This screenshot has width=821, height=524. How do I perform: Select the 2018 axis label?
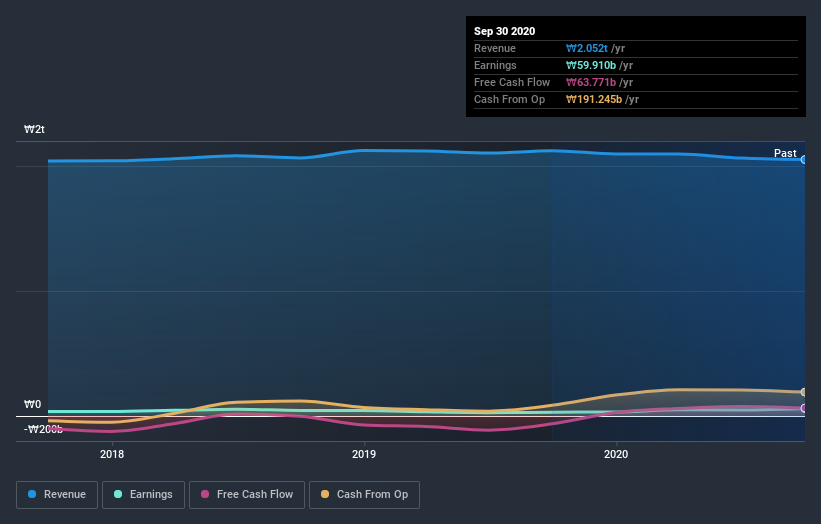112,454
